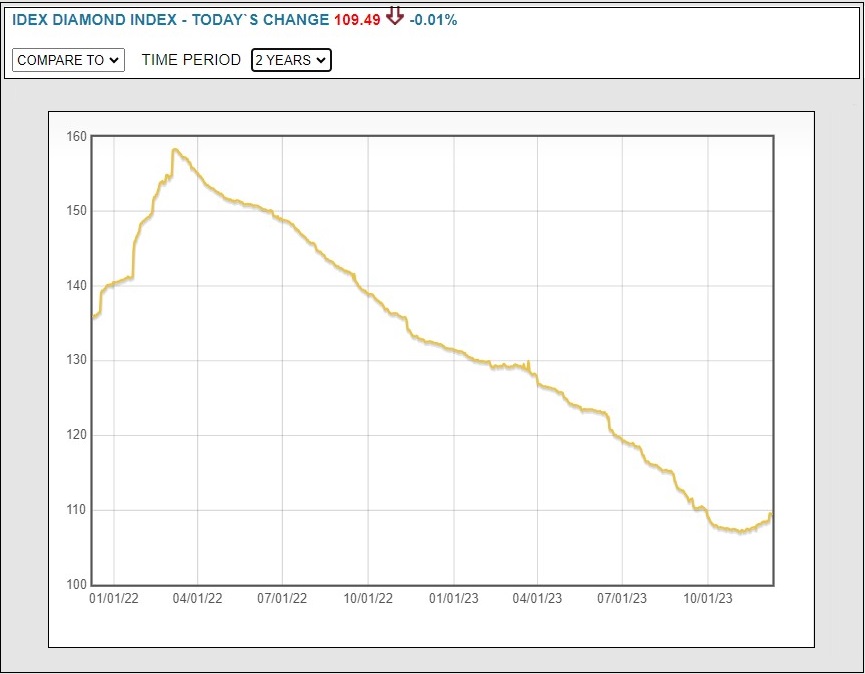Select the 04/01/22 date on the axis
The height and width of the screenshot is (674, 865).
[197, 599]
